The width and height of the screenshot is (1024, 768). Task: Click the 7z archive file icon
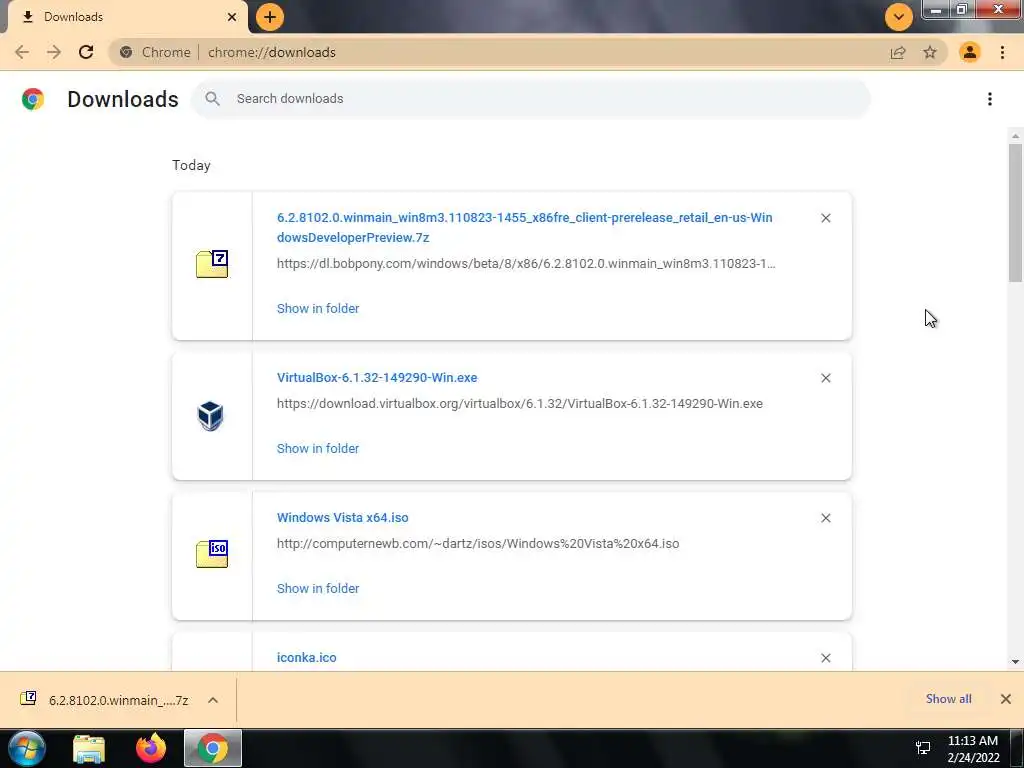212,264
